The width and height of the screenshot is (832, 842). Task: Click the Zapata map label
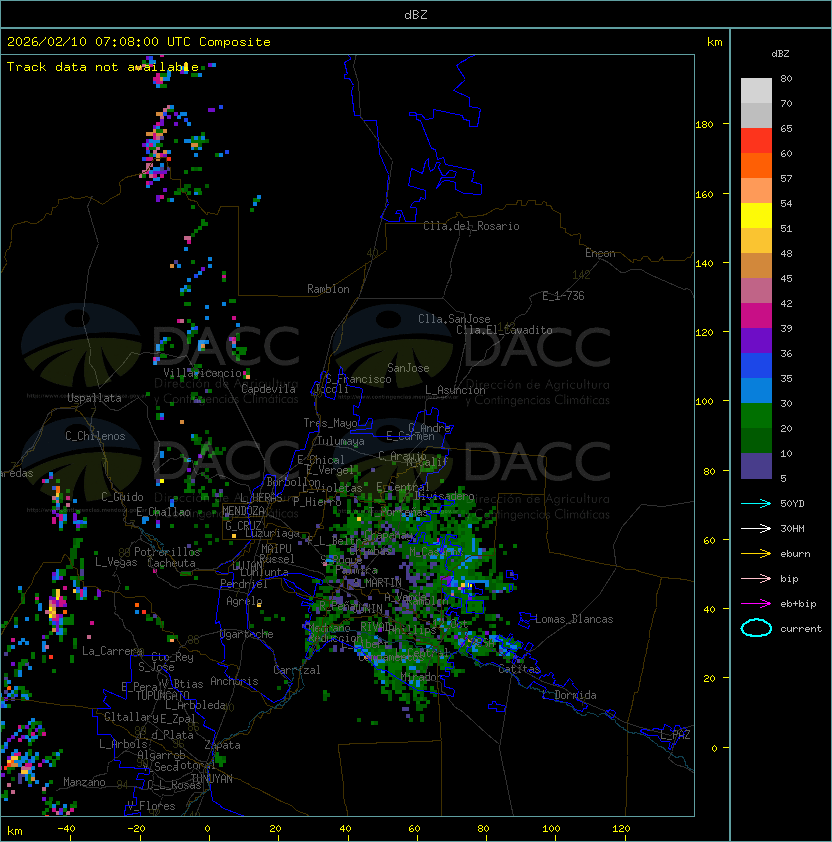coord(222,745)
